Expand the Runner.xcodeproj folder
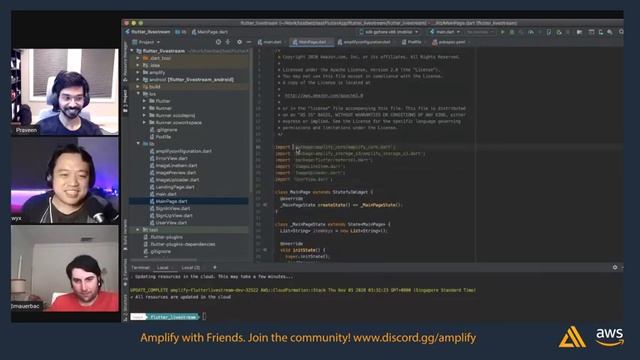 click(x=144, y=116)
